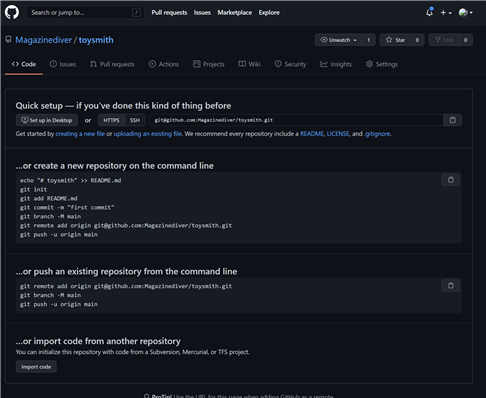
Task: Switch to the Projects tab
Action: tap(209, 64)
